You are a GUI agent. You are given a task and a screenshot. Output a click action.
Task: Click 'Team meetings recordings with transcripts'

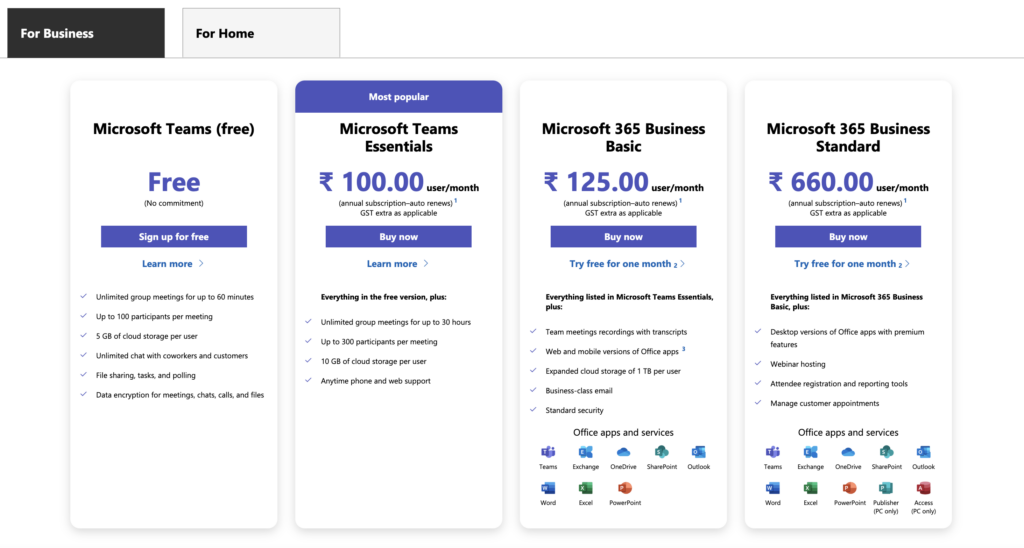coord(616,332)
